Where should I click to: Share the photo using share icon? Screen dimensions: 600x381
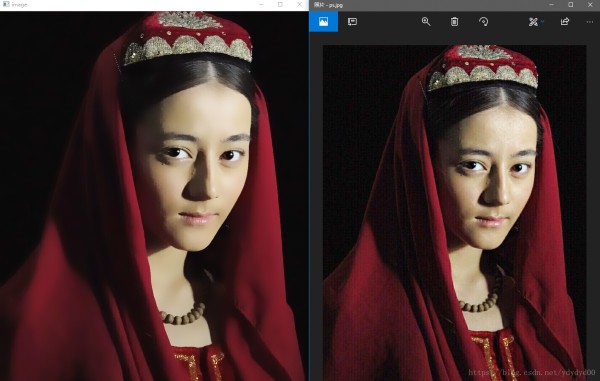click(x=565, y=22)
